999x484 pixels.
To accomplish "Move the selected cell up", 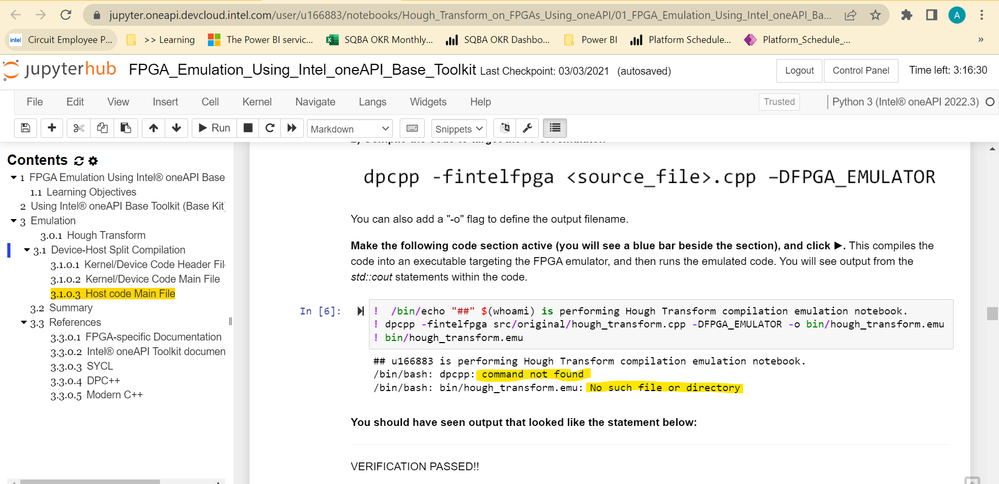I will coord(153,128).
